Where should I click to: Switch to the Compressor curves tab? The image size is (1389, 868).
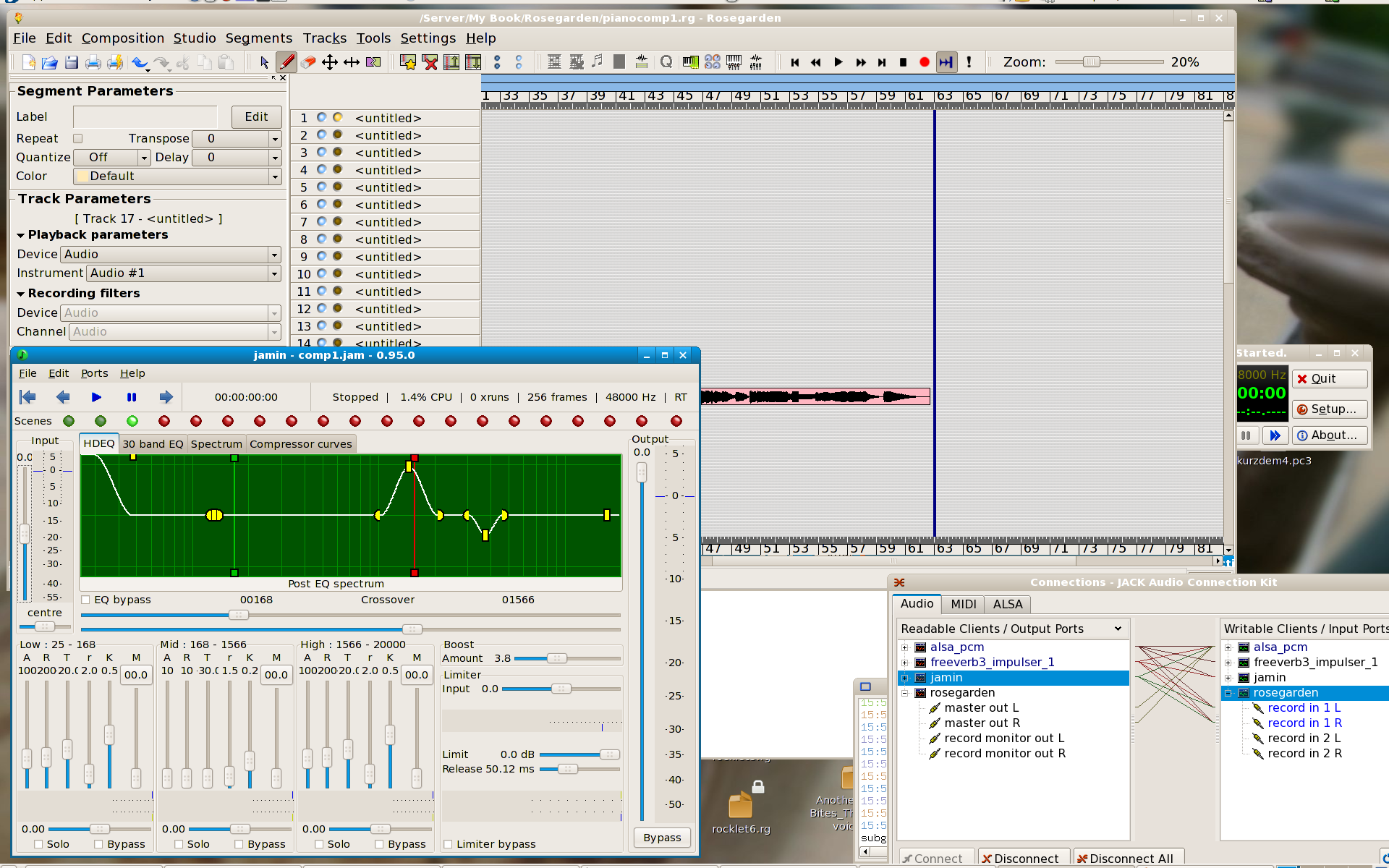tap(300, 444)
